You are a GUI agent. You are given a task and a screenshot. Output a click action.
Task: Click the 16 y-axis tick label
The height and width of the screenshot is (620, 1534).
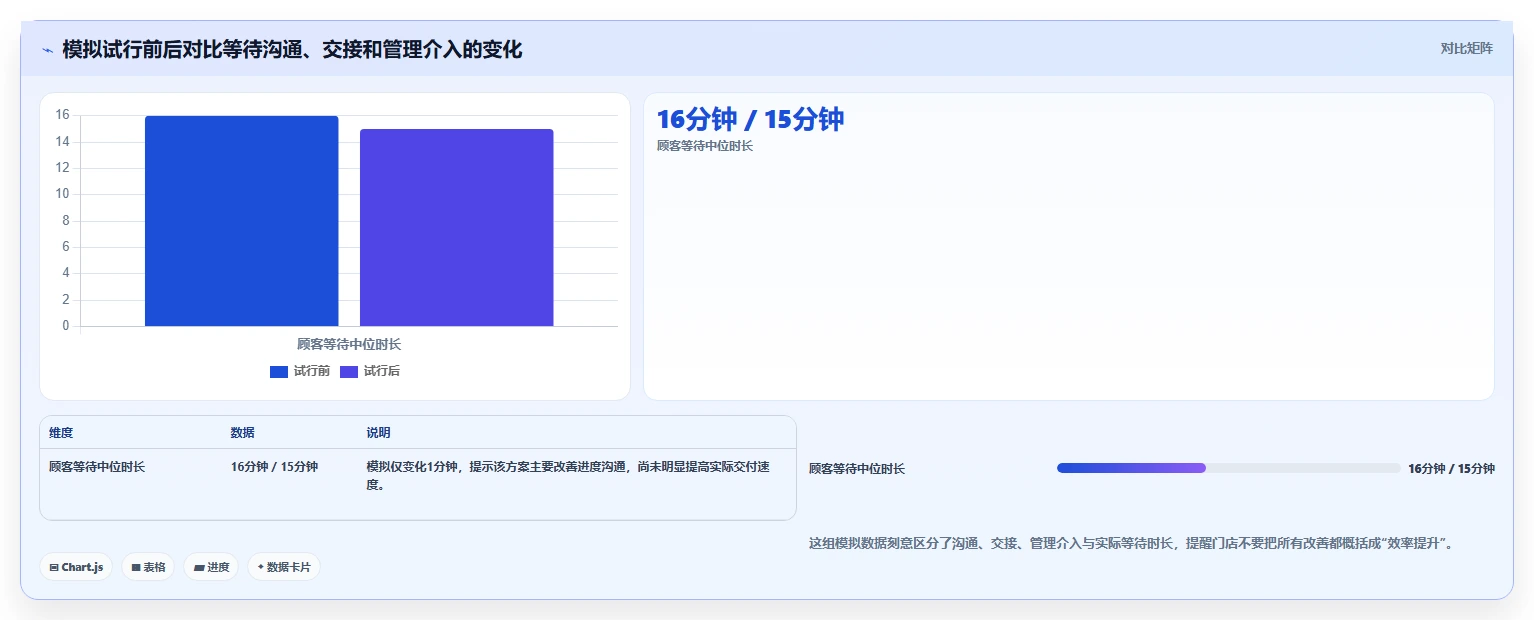(x=62, y=115)
